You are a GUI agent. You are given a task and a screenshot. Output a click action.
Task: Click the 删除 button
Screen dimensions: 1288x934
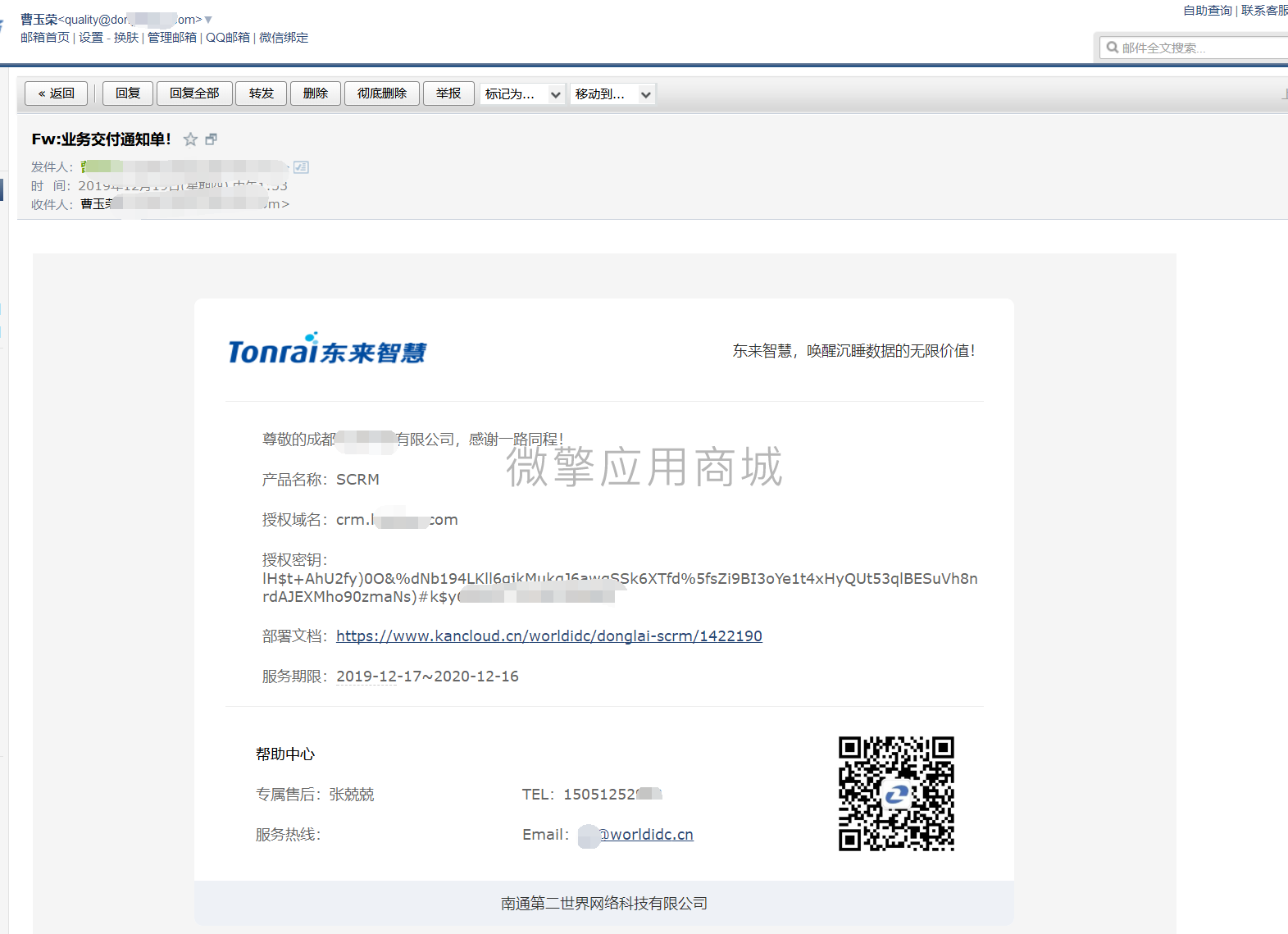coord(316,93)
